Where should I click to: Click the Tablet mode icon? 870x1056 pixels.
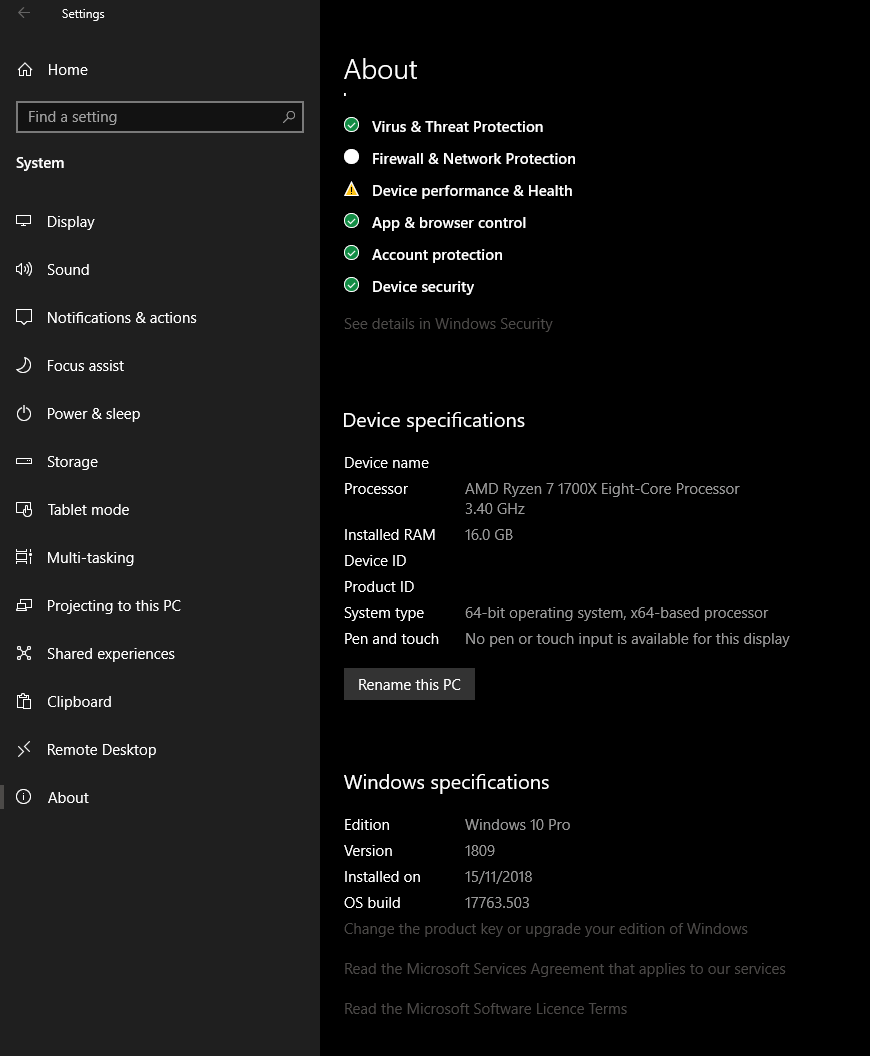24,509
